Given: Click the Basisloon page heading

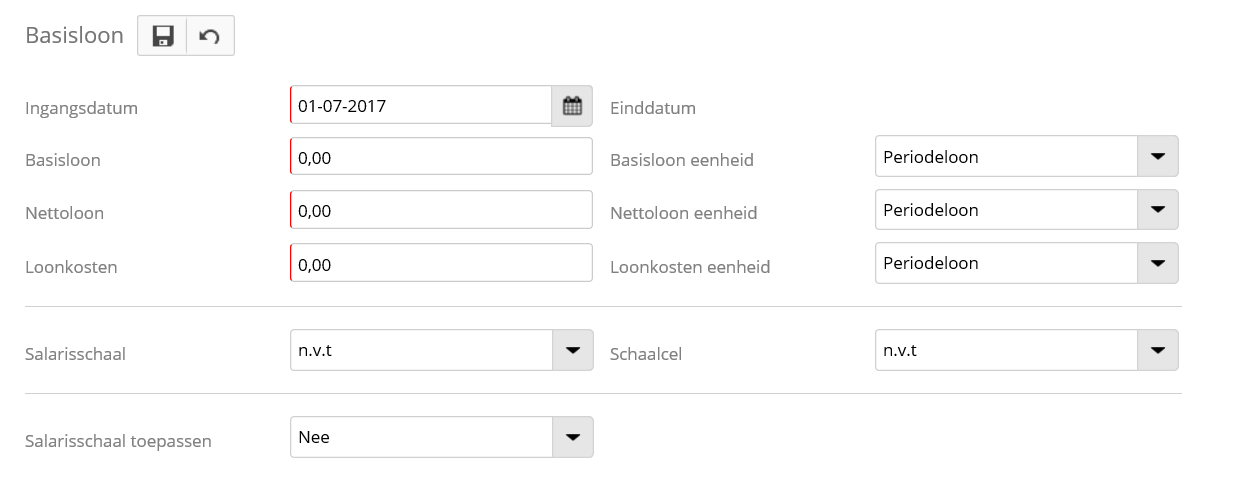Looking at the screenshot, I should [74, 36].
